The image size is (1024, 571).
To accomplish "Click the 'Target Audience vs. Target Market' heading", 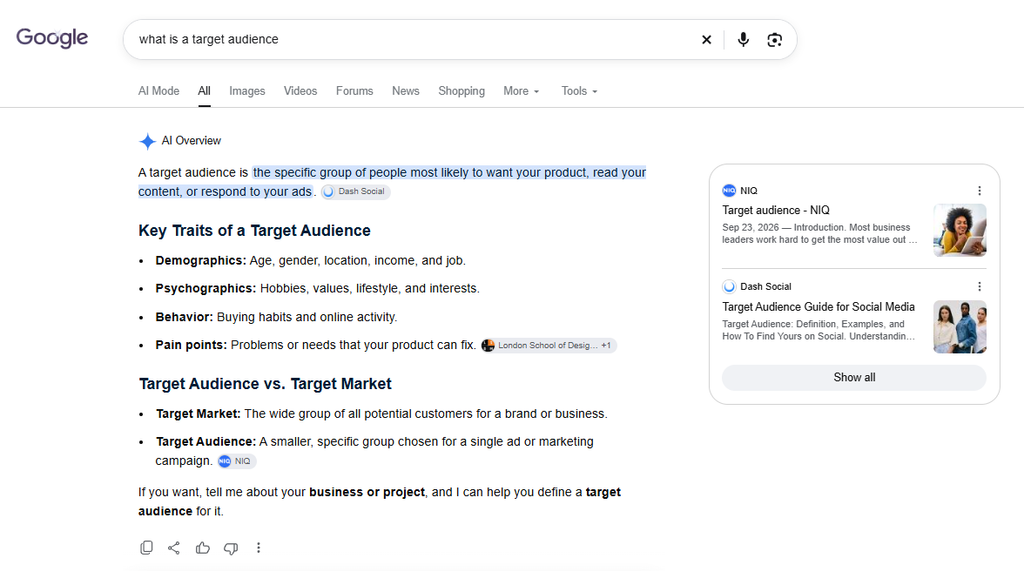I will tap(264, 383).
